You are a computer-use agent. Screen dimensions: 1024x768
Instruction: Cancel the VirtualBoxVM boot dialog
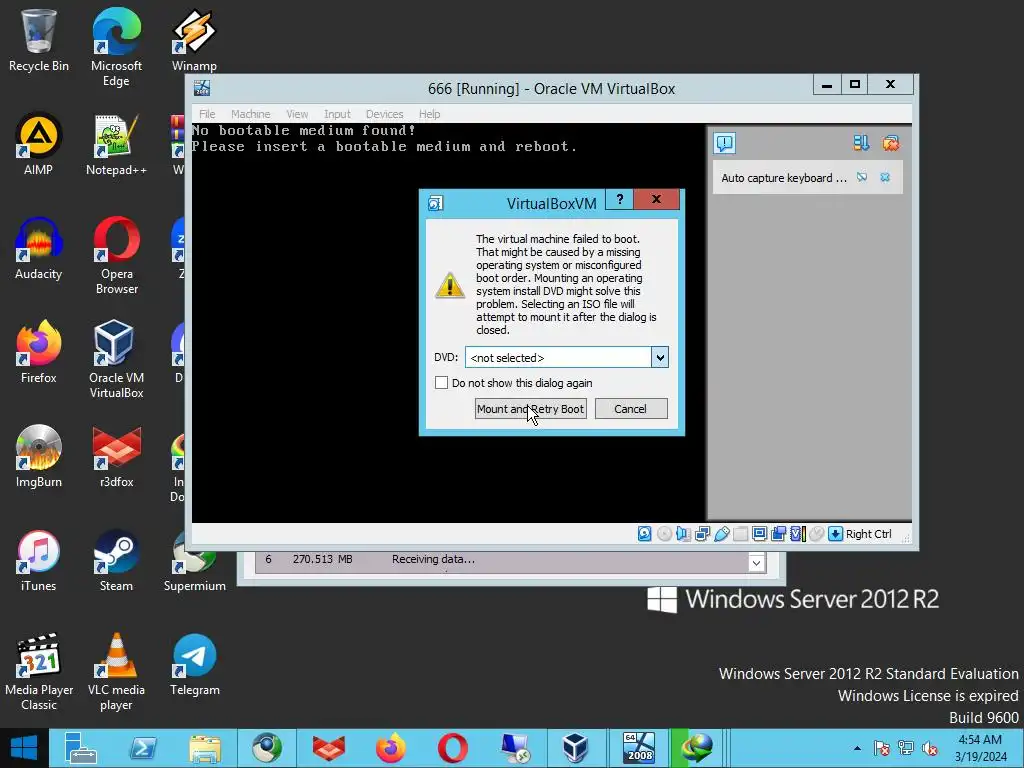pos(631,409)
